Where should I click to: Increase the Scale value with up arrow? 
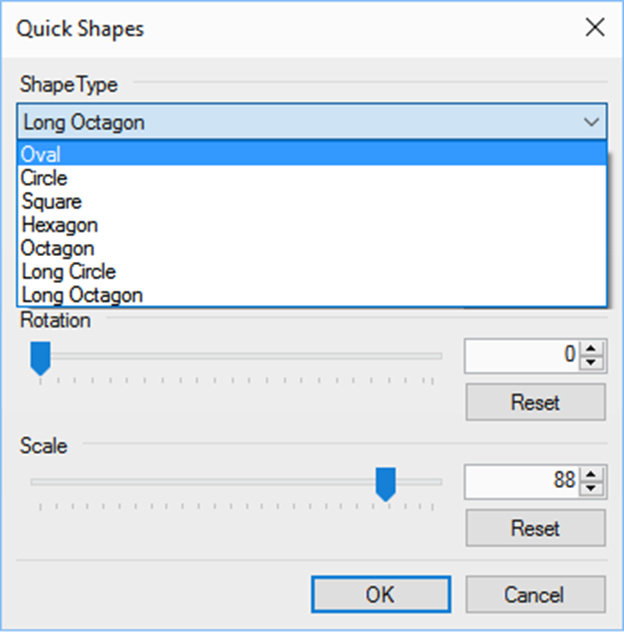[x=592, y=474]
